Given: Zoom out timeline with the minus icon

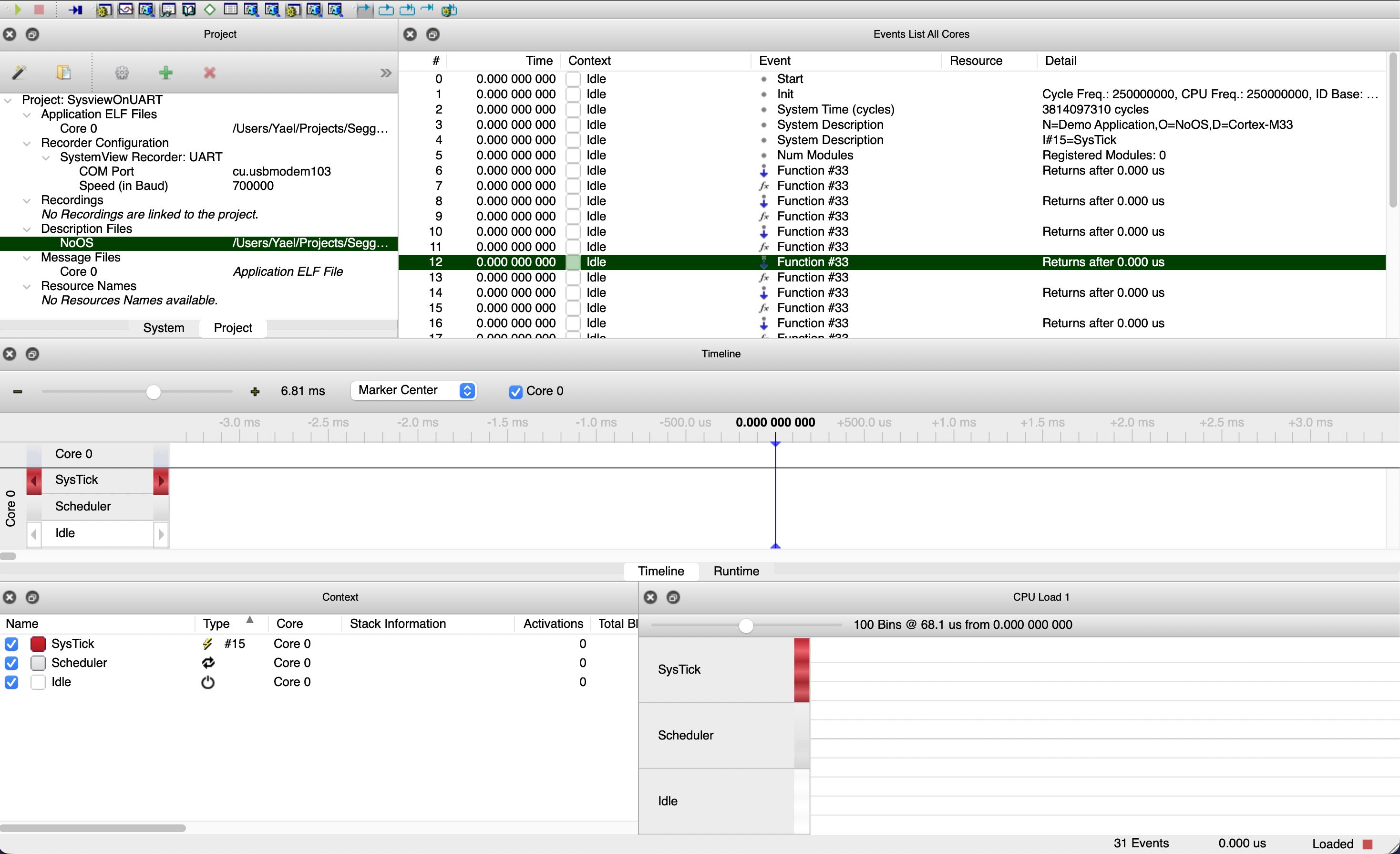Looking at the screenshot, I should pos(18,391).
